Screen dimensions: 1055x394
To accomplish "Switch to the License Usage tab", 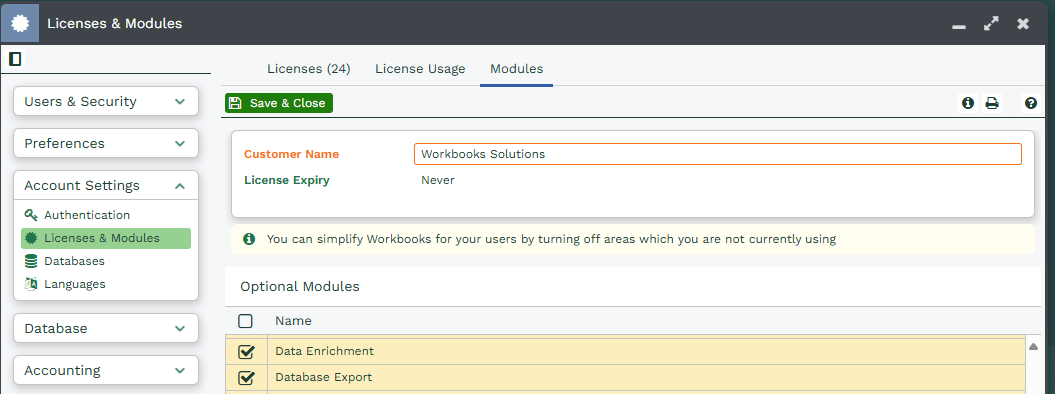I will [x=420, y=69].
